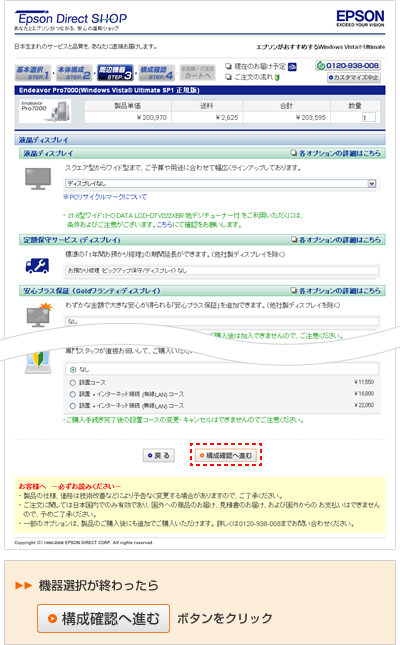Click the Endeavor Pro7000 product thumbnail
Viewport: 400px width, 645px height.
[x=45, y=111]
